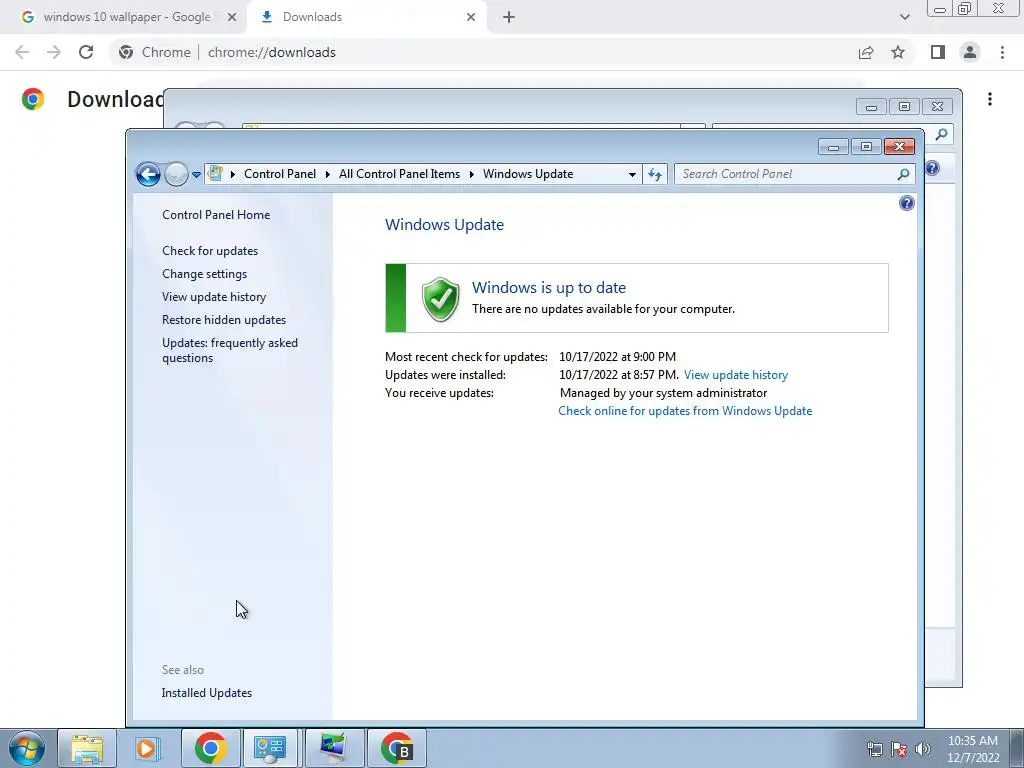1024x768 pixels.
Task: Open Change settings in sidebar
Action: (x=204, y=274)
